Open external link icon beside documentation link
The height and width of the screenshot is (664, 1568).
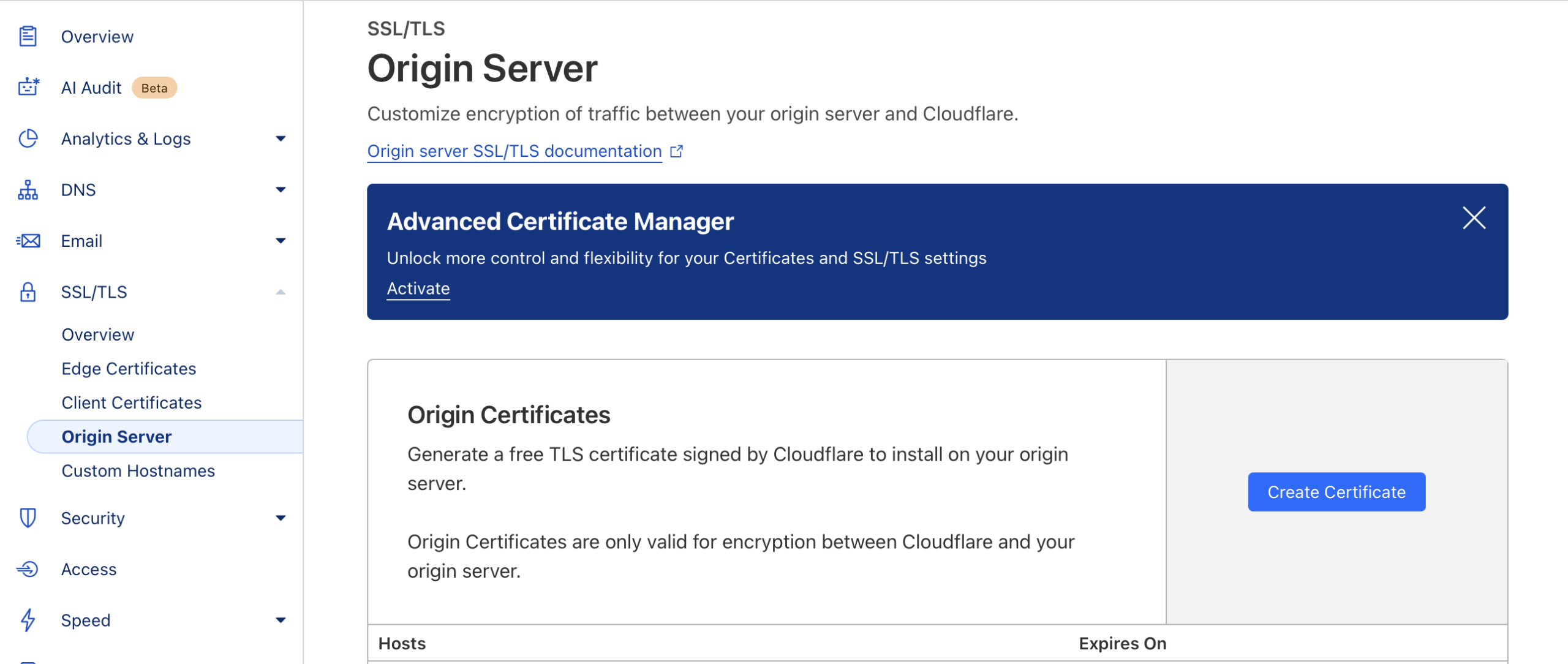coord(676,151)
